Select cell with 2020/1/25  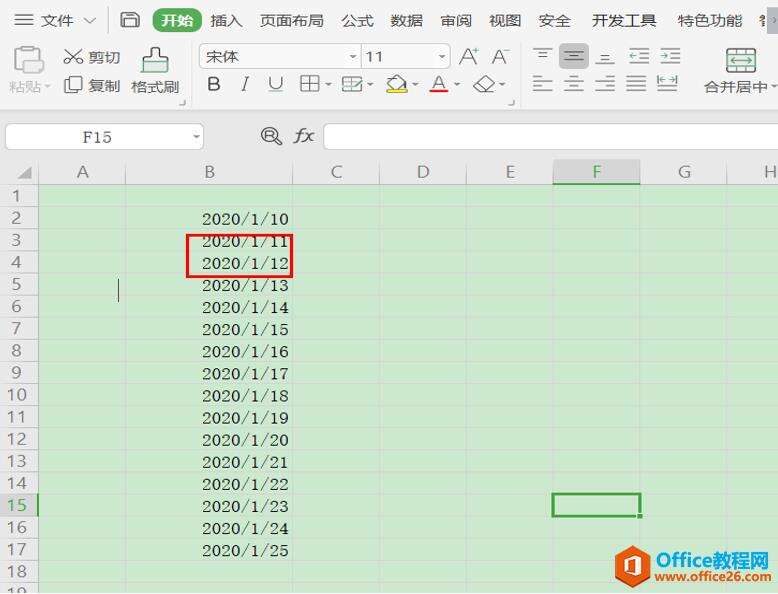point(209,550)
